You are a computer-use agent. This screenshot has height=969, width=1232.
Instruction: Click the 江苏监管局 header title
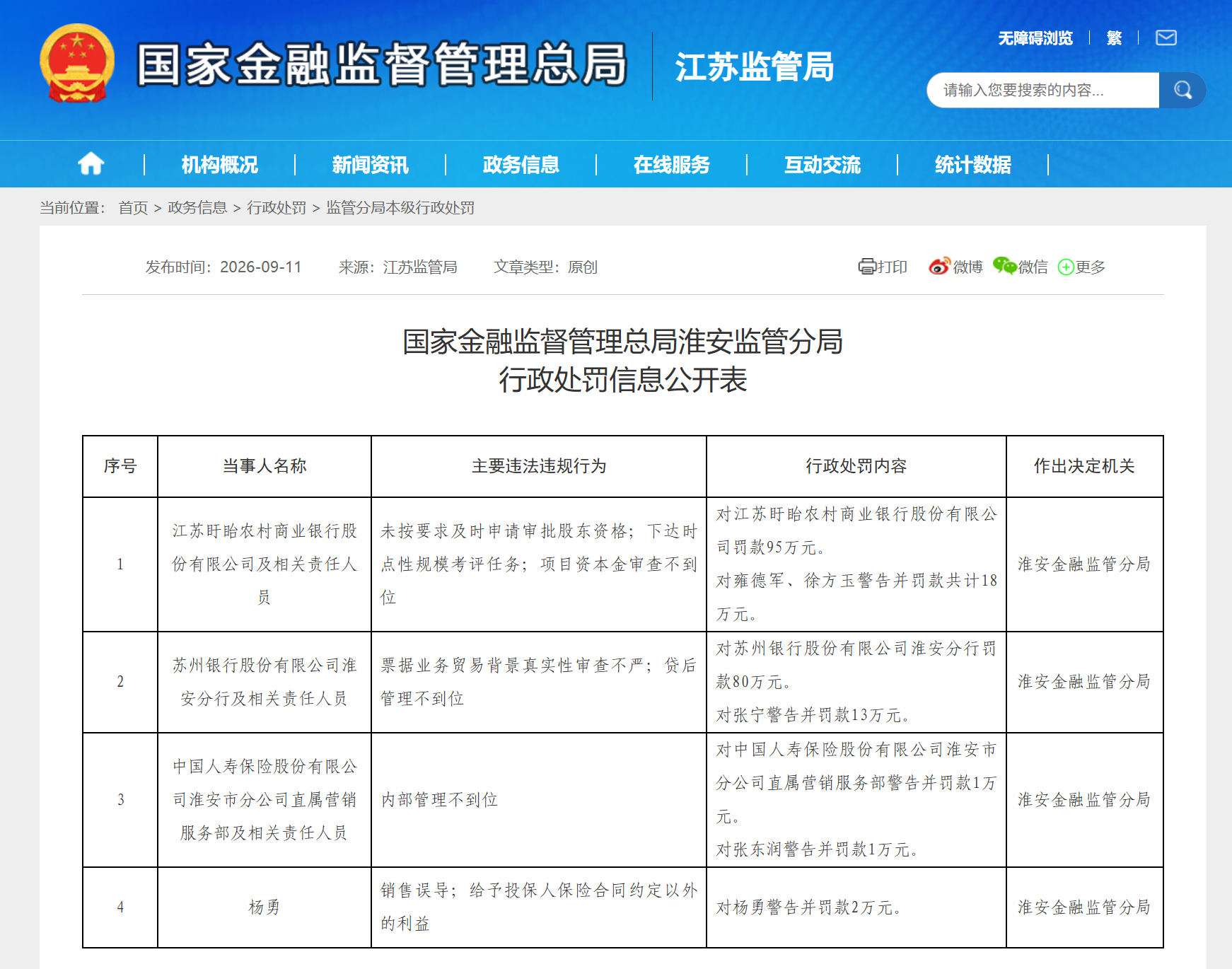click(x=755, y=67)
